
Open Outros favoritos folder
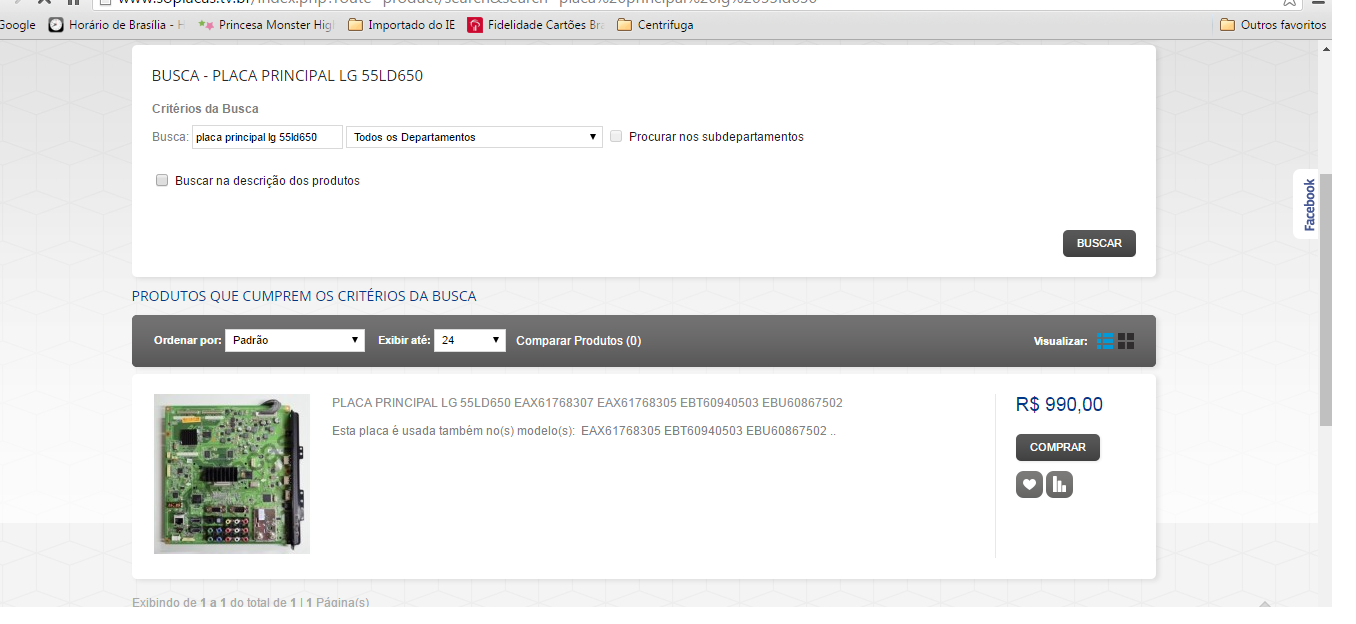pos(1274,25)
